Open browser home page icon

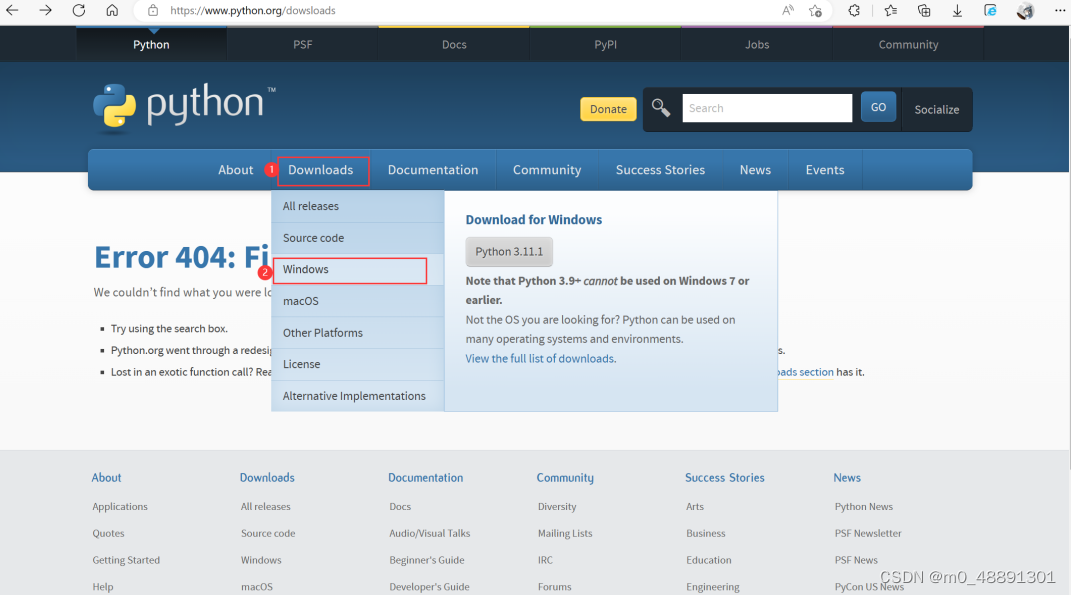pyautogui.click(x=112, y=10)
